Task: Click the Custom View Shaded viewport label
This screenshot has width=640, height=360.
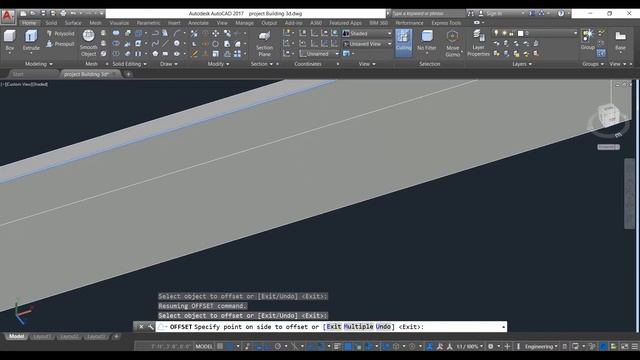Action: [x=25, y=84]
